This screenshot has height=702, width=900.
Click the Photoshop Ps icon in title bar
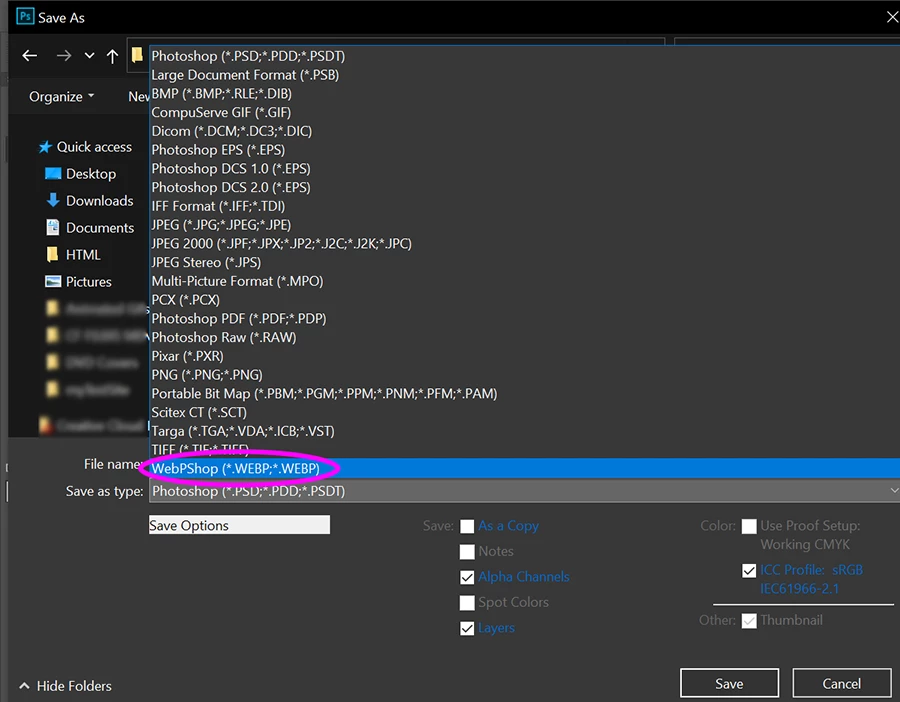click(25, 16)
